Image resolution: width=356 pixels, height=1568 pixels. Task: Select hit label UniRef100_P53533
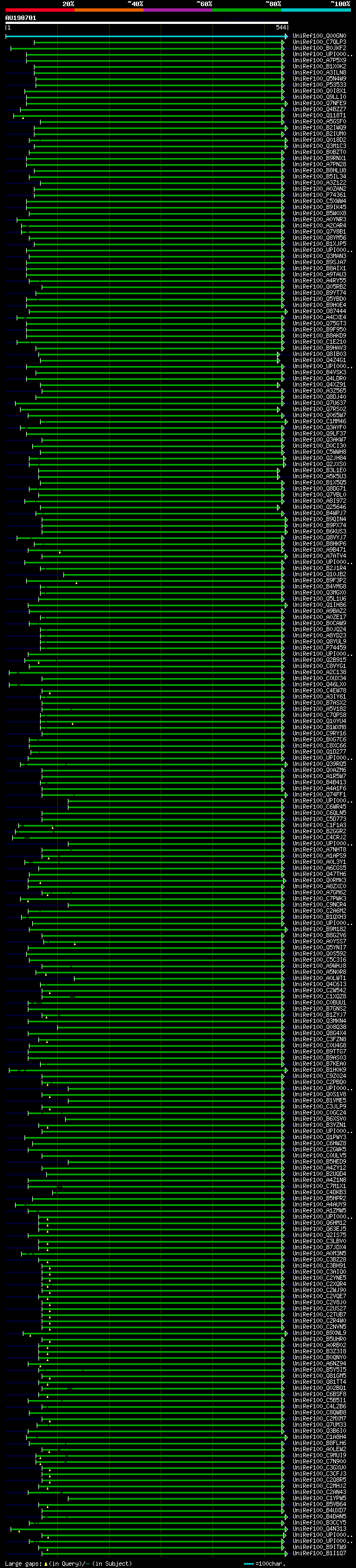pos(319,85)
